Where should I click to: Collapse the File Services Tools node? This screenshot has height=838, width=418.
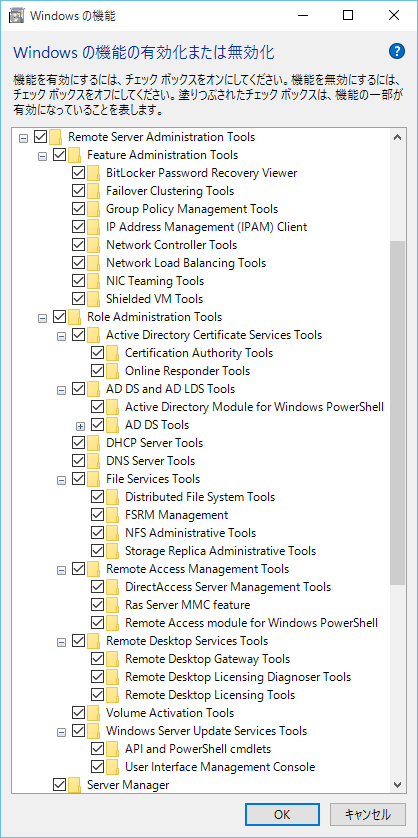(x=61, y=480)
